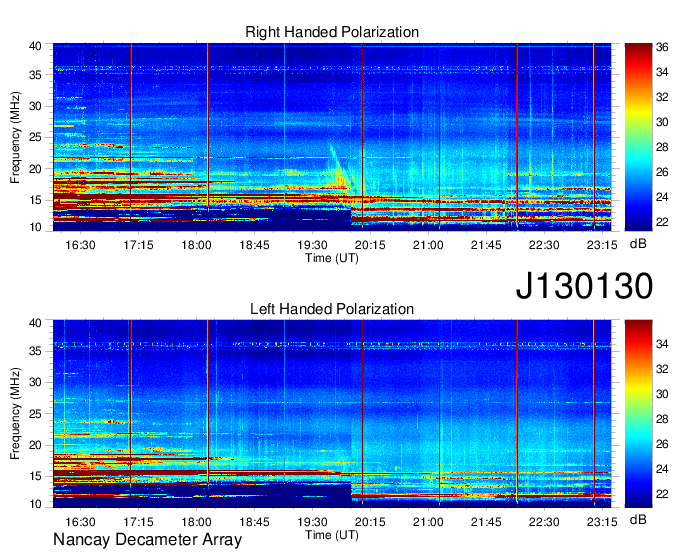Click the 20 MHz tick on the bottom plot
This screenshot has width=680, height=552.
tap(35, 445)
